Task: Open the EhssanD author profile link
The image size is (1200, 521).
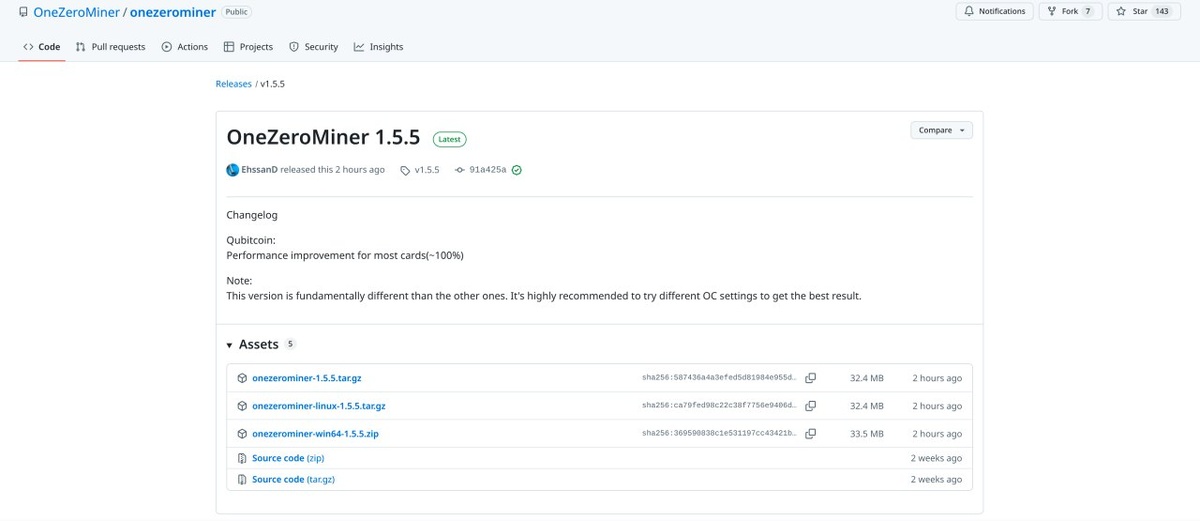Action: click(259, 170)
